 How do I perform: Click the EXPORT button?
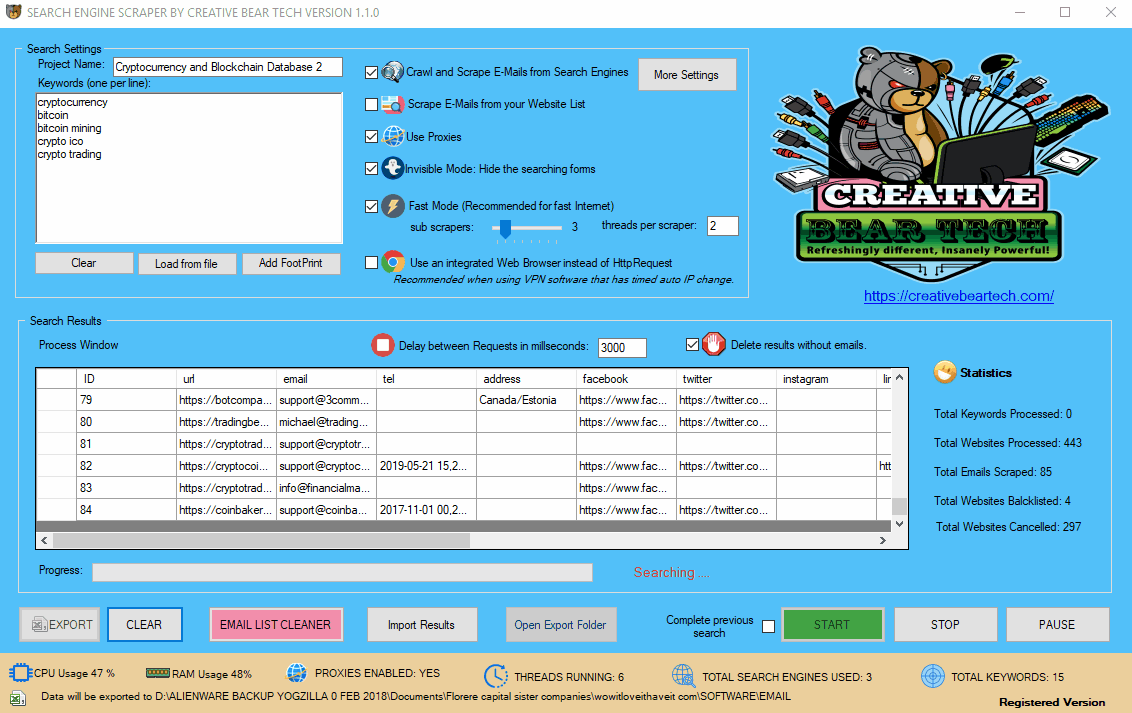tap(60, 624)
